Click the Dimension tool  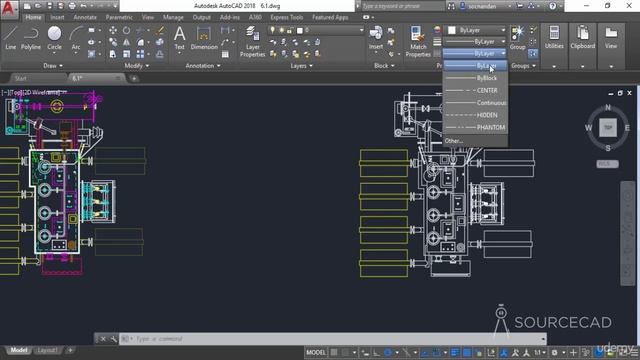(x=204, y=38)
